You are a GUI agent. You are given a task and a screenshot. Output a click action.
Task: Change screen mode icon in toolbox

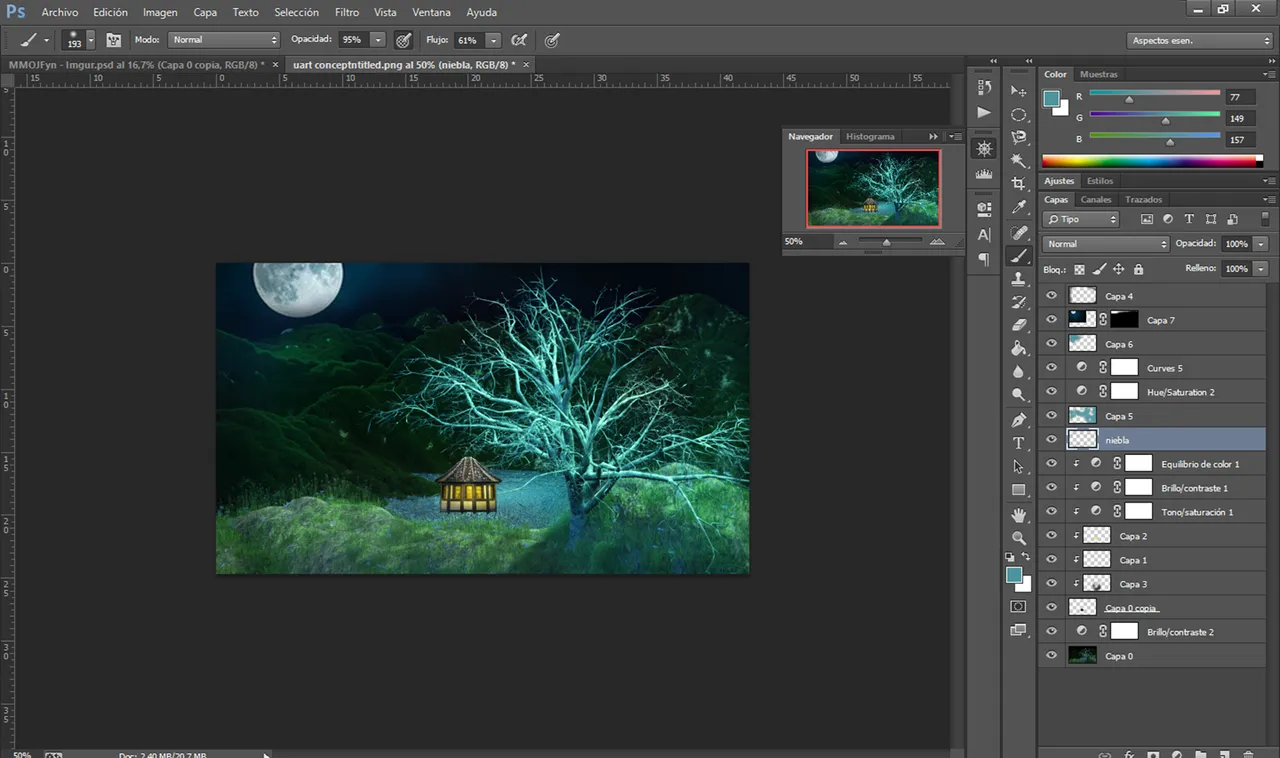1018,630
